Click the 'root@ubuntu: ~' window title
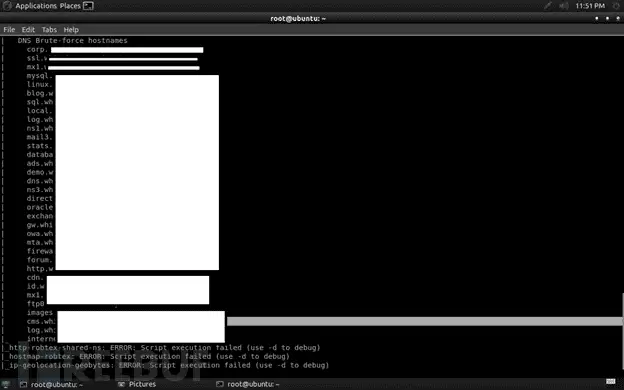 coord(298,18)
